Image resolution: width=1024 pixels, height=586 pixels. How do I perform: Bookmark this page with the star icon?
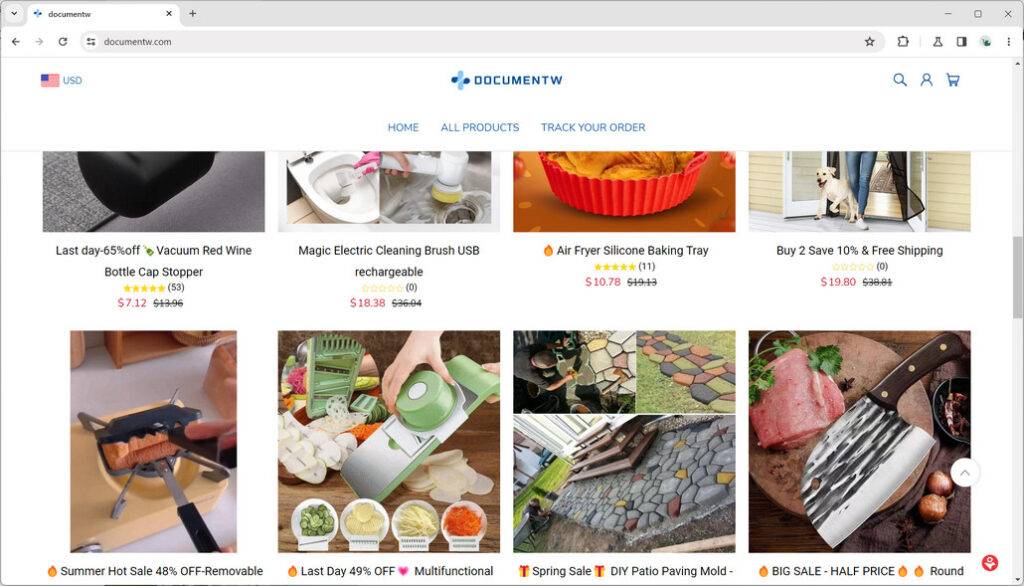pyautogui.click(x=869, y=41)
